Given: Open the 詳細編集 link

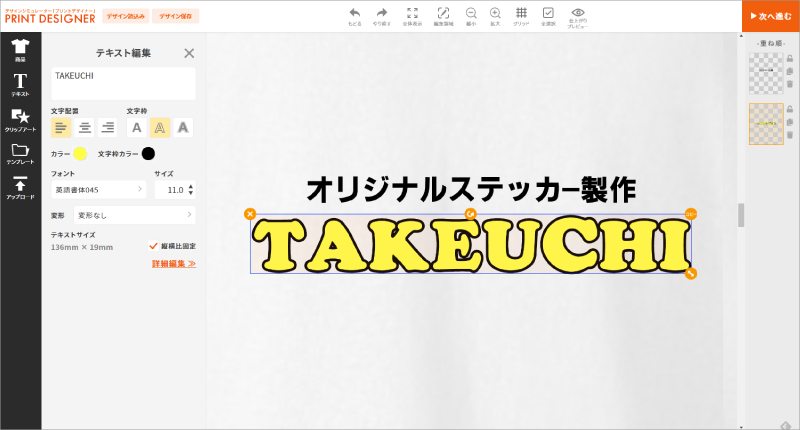Looking at the screenshot, I should pyautogui.click(x=173, y=264).
